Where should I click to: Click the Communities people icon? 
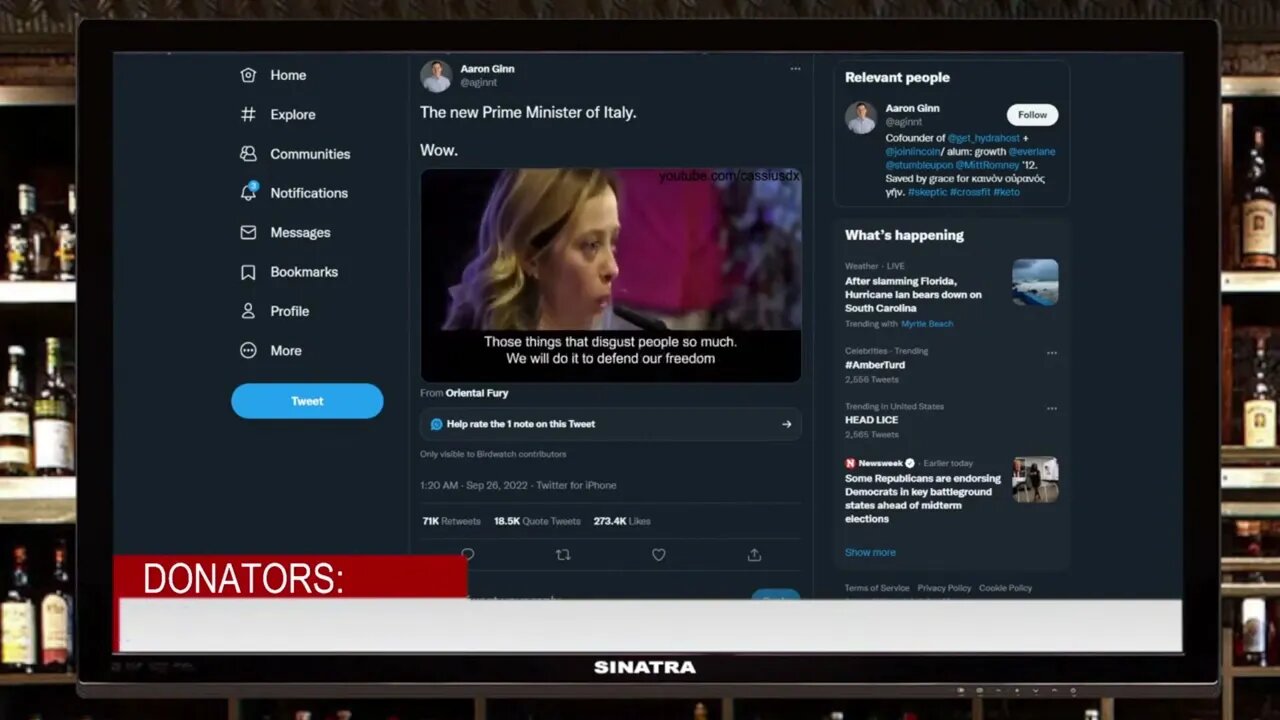click(248, 154)
